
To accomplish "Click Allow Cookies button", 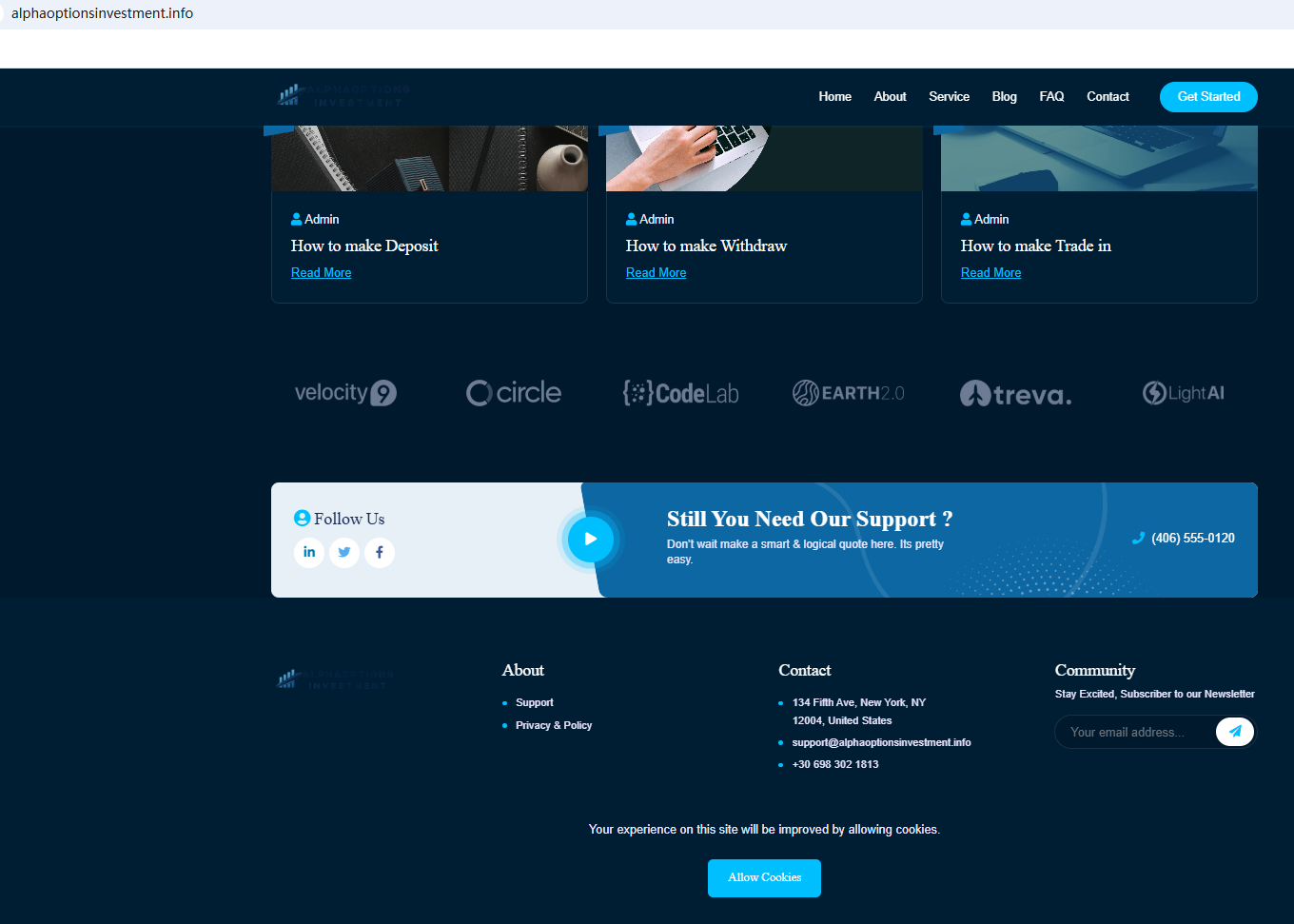I will point(764,878).
